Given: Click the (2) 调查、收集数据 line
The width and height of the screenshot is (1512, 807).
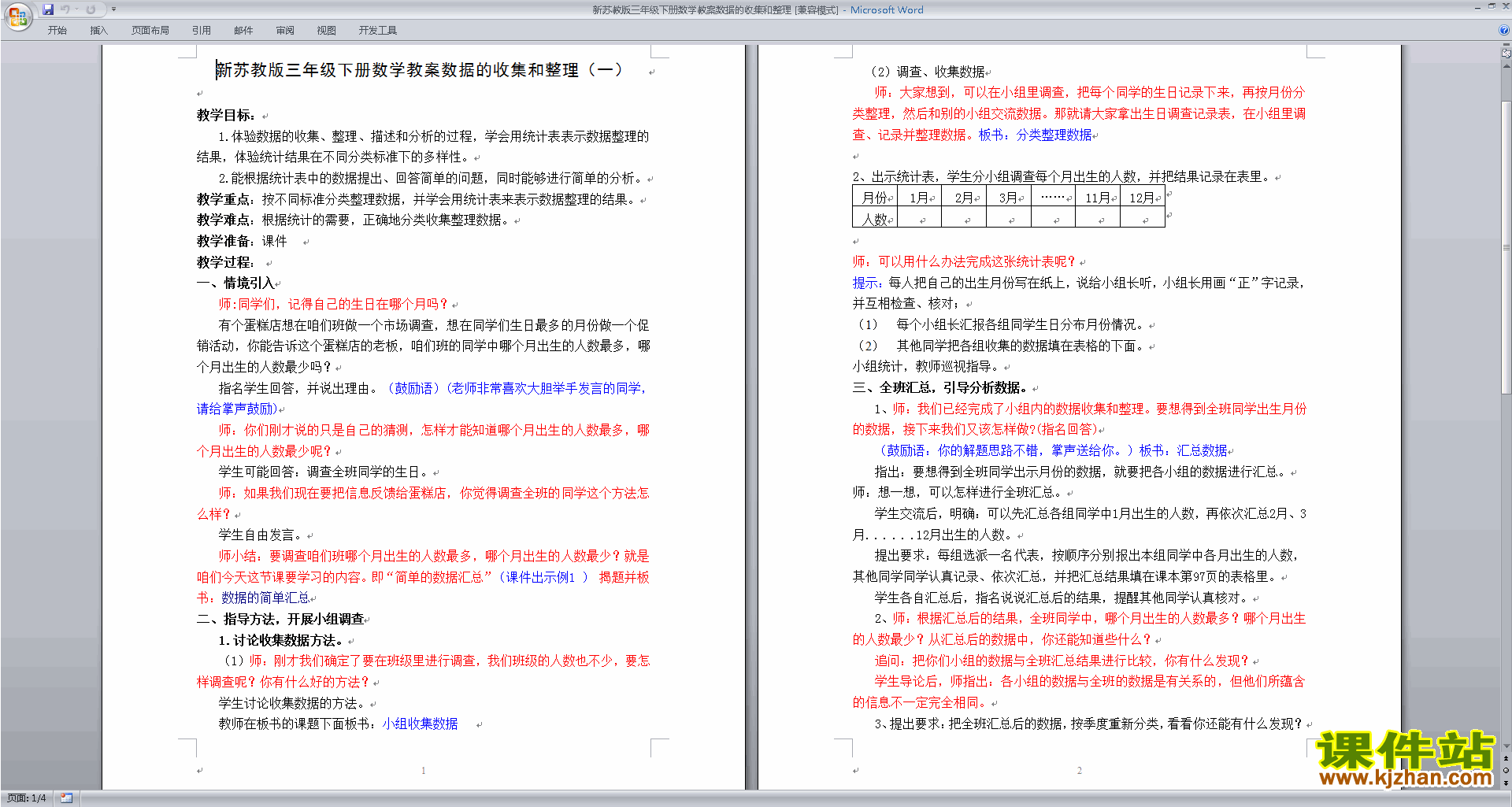Looking at the screenshot, I should [x=928, y=72].
